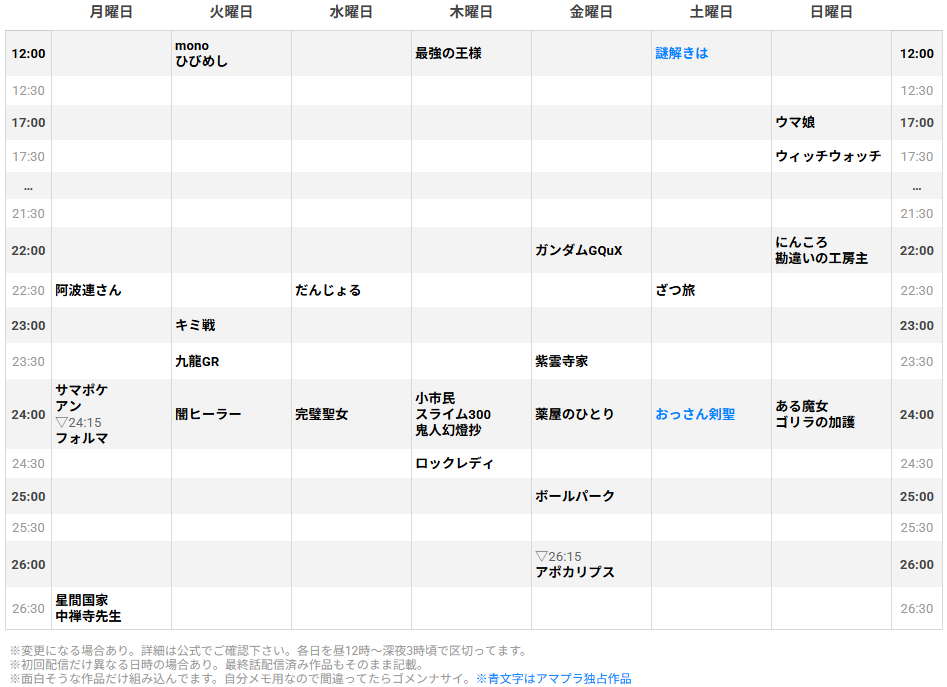947x687 pixels.
Task: Select the 日曜日 column header
Action: (x=831, y=12)
